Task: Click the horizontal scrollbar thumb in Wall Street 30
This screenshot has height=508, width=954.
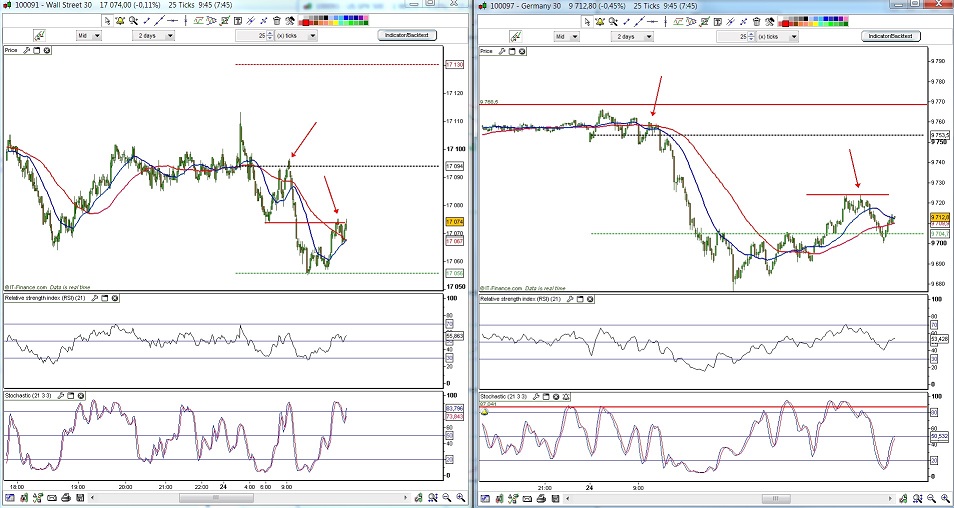Action: click(x=217, y=498)
